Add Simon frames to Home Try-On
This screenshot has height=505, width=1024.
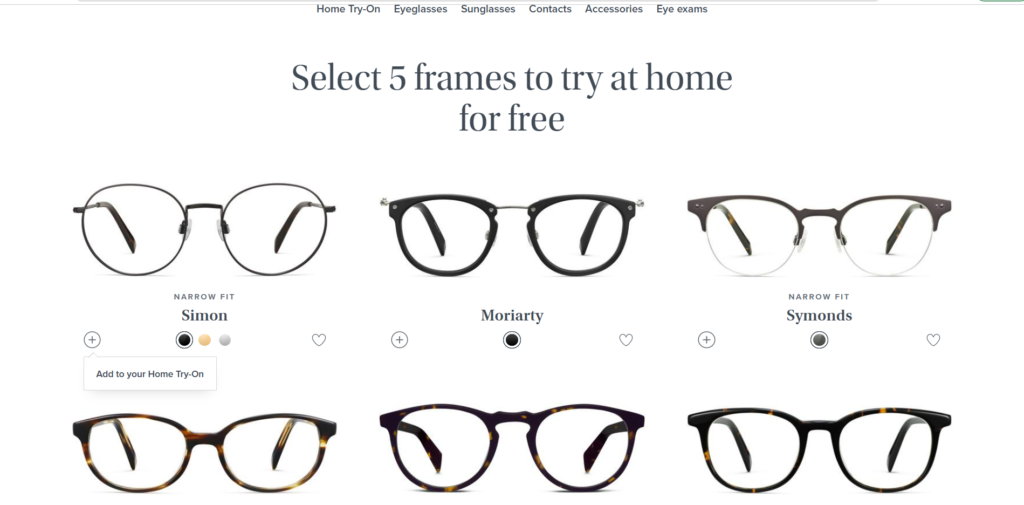[92, 340]
